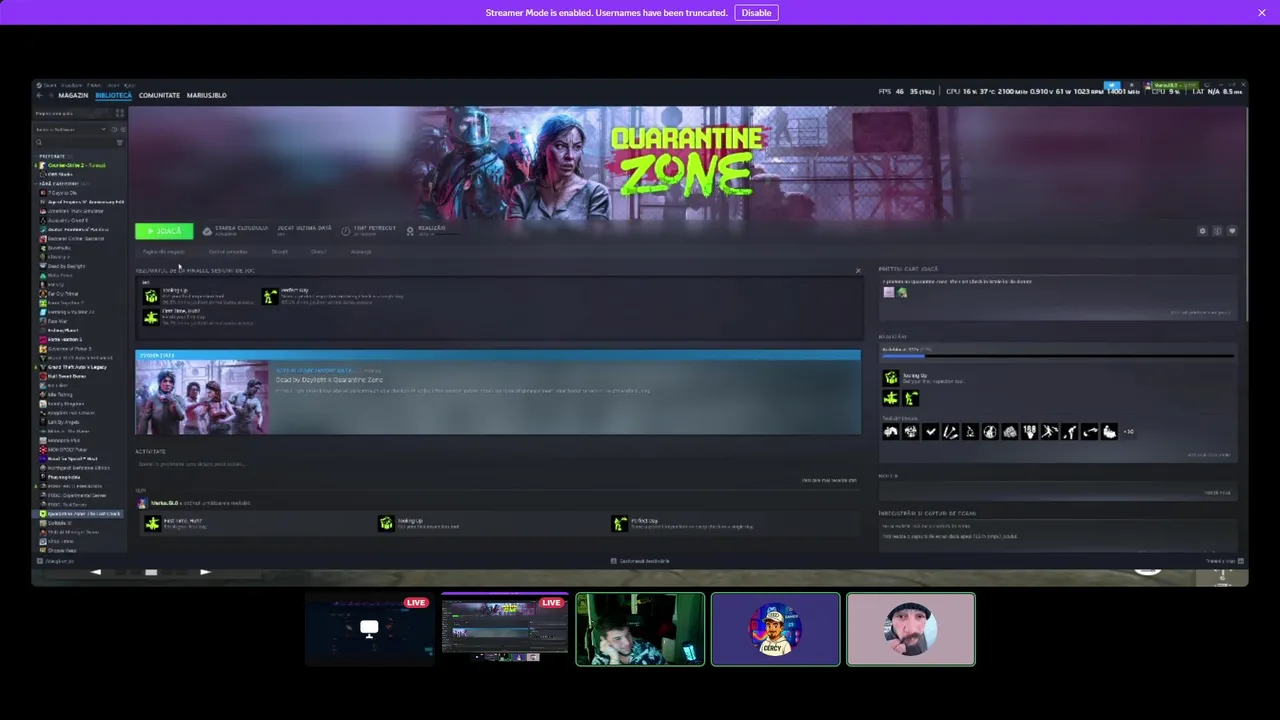1280x720 pixels.
Task: Click the time played clock icon
Action: (346, 231)
